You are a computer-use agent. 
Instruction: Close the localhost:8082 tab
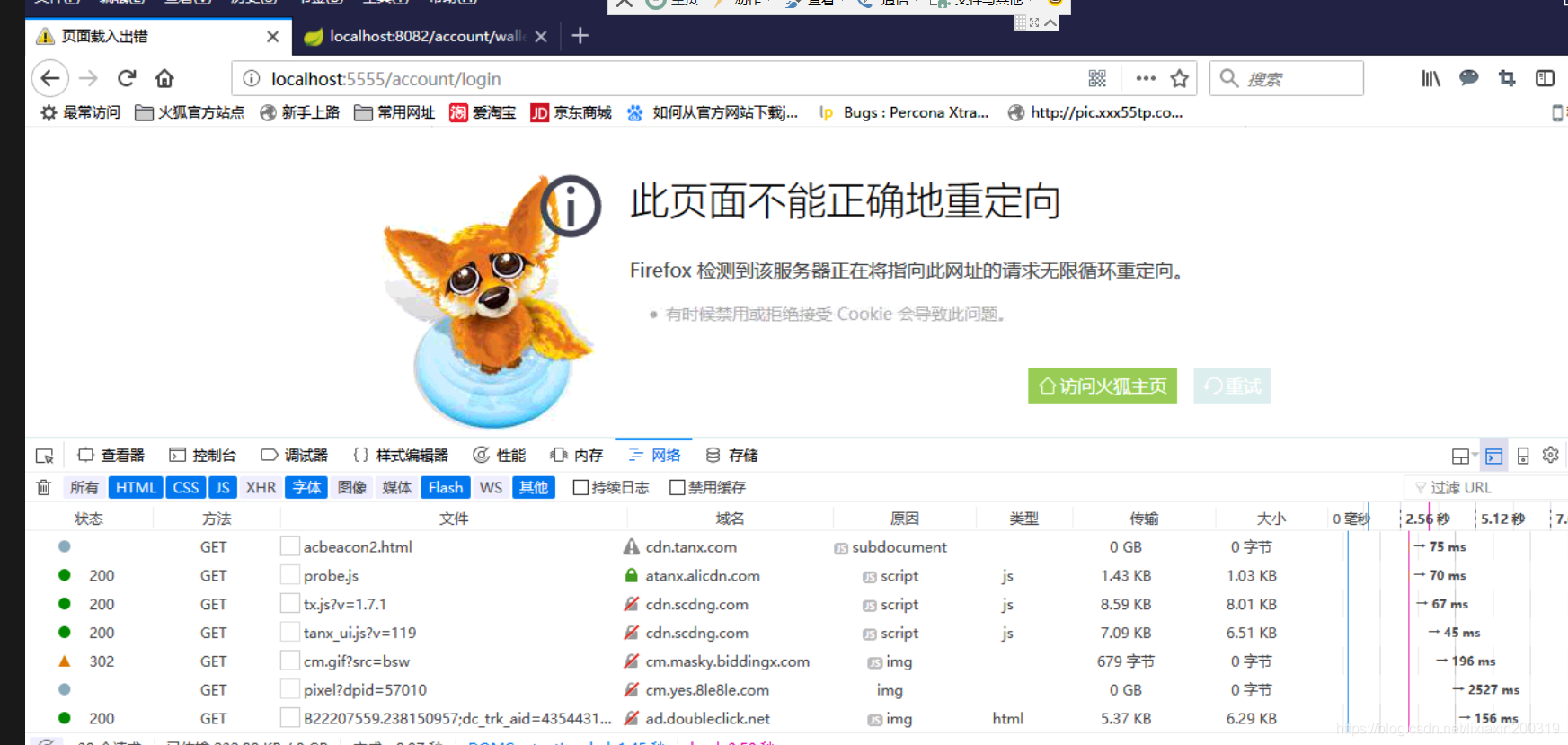pos(541,37)
